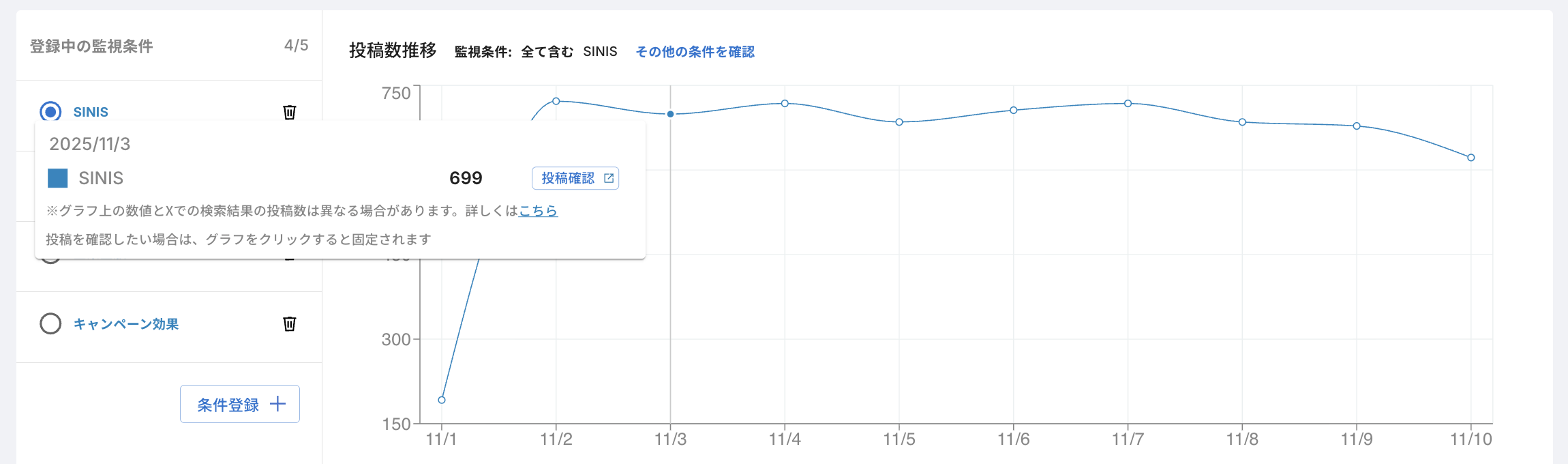Open その他の条件を確認 link

695,52
